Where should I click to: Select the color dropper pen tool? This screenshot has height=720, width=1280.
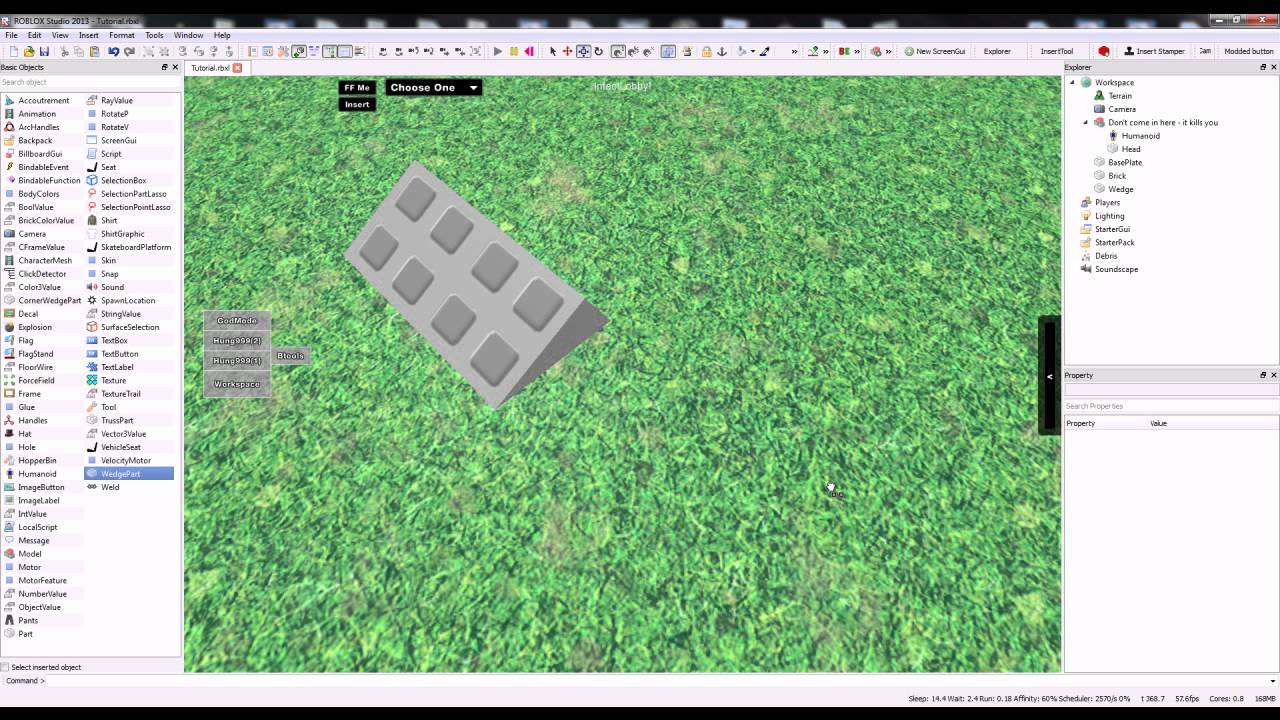(x=765, y=51)
